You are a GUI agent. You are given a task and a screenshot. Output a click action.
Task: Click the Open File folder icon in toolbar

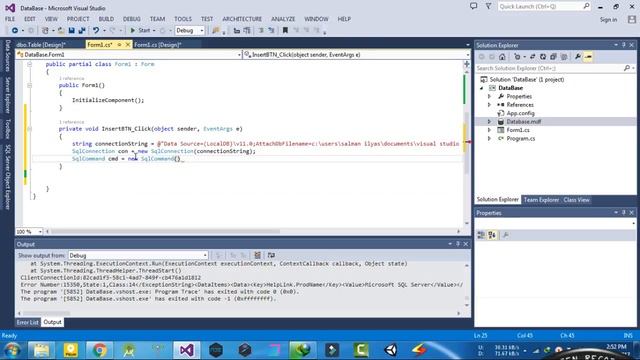[61, 31]
